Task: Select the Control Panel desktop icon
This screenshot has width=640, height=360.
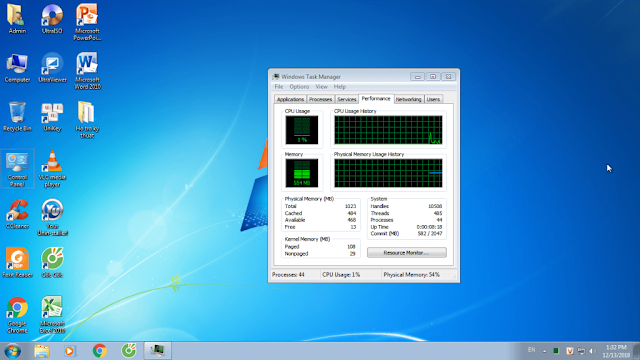Action: (x=17, y=169)
